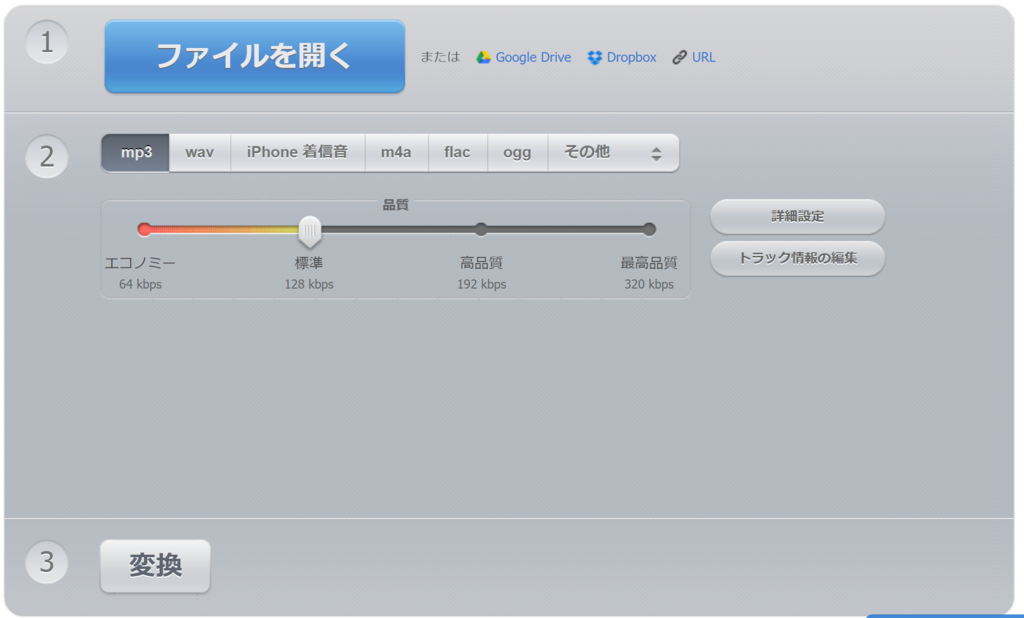Click the または text
This screenshot has width=1024, height=618.
pos(440,57)
